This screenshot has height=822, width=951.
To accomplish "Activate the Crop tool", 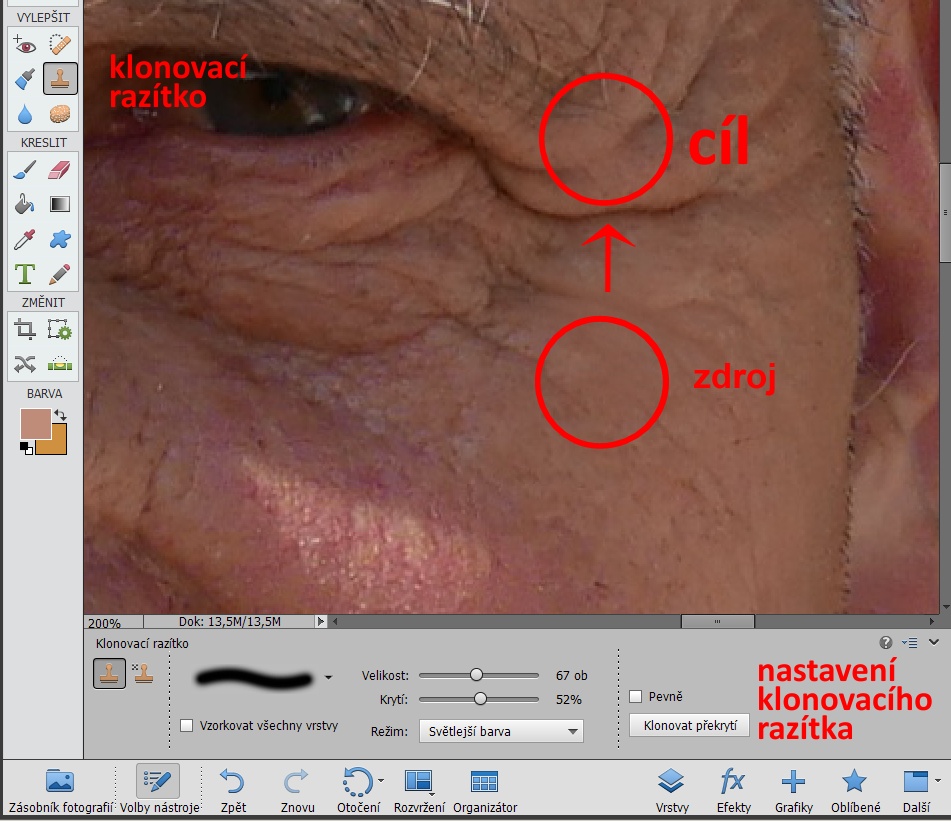I will [25, 329].
